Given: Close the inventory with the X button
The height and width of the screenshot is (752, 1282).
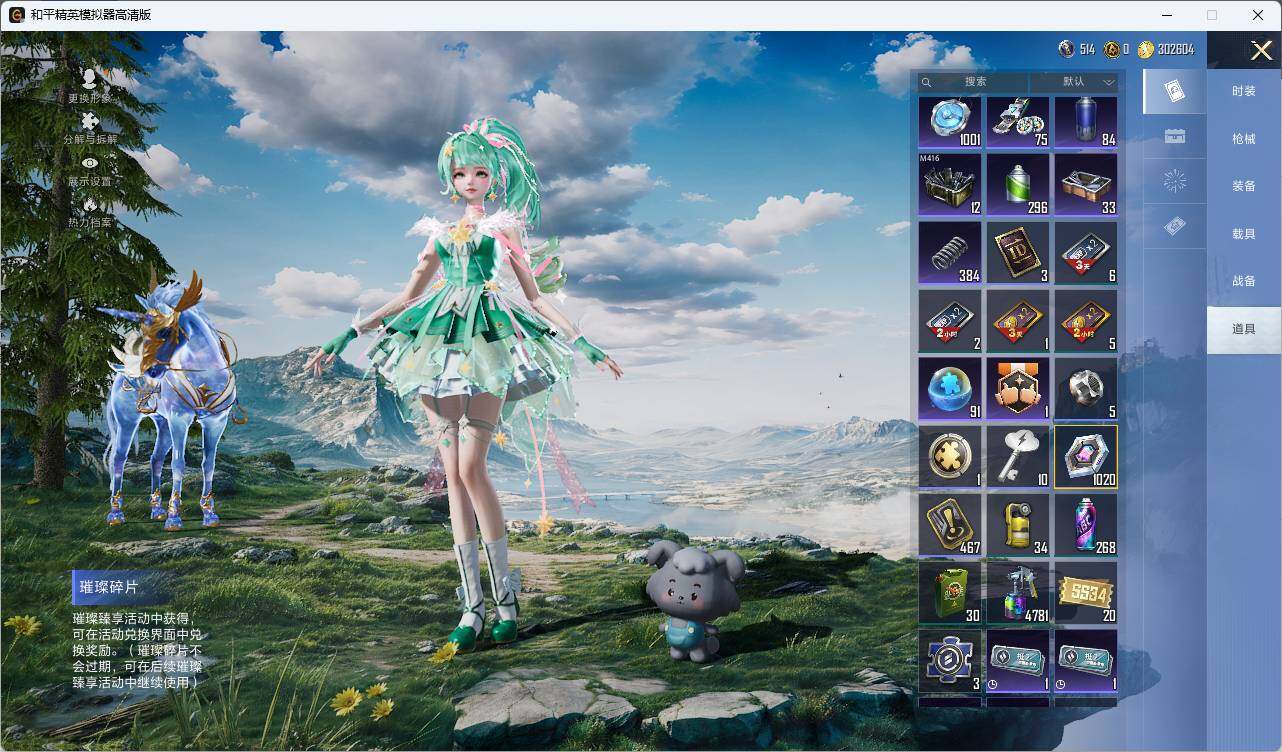Looking at the screenshot, I should (1261, 50).
